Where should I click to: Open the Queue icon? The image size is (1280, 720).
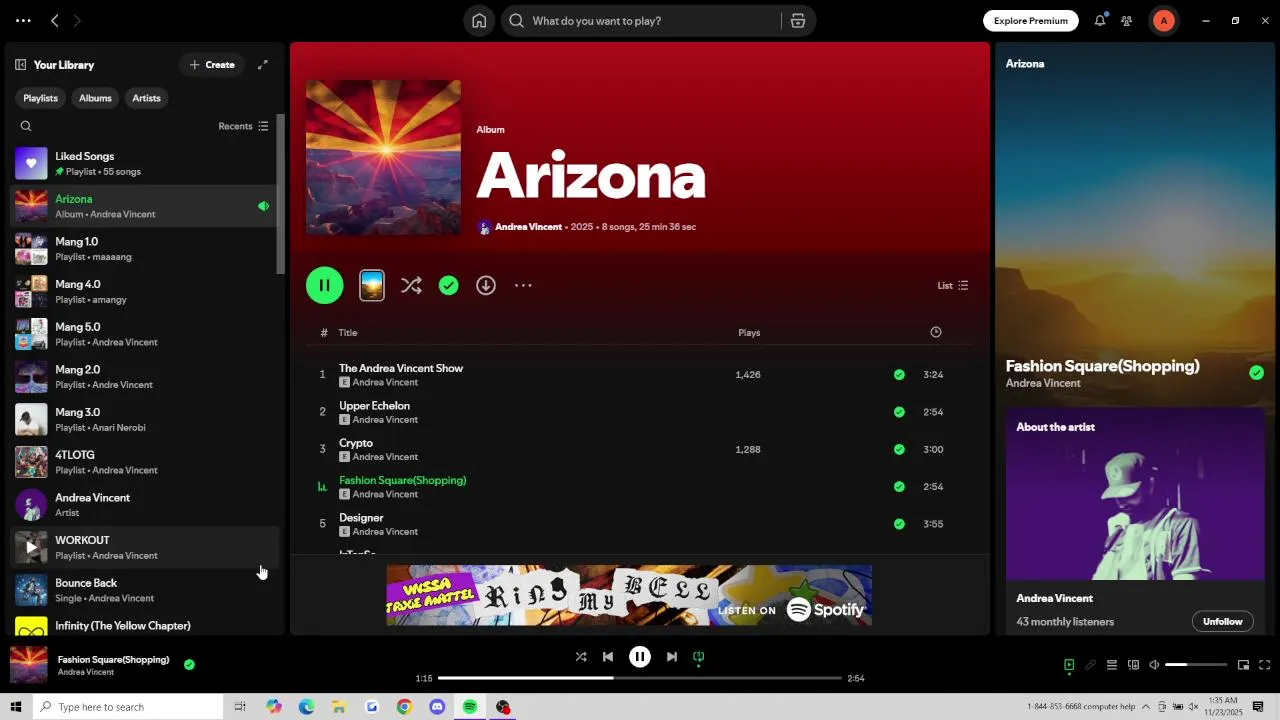pos(1111,665)
